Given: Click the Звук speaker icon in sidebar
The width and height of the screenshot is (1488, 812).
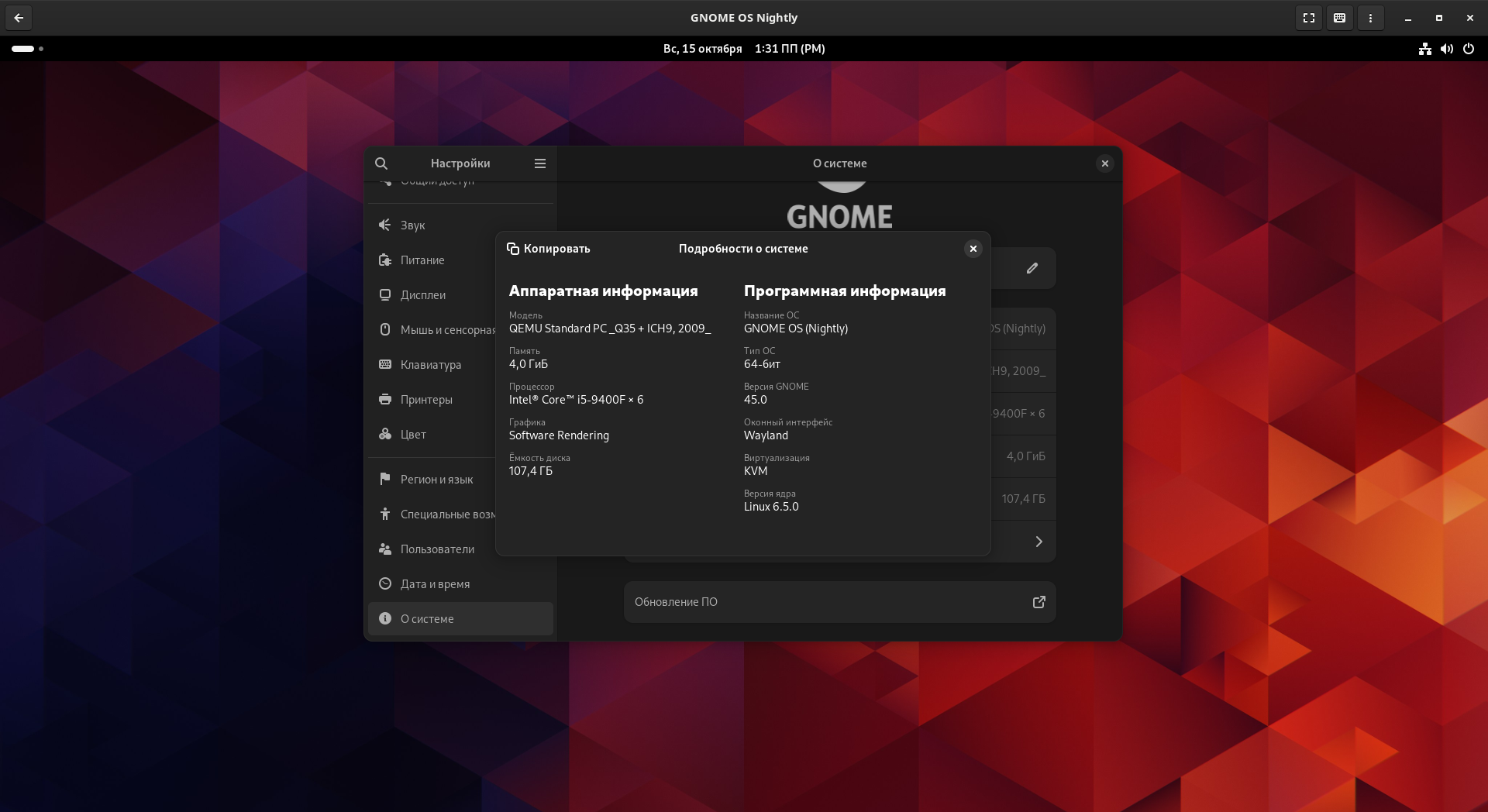Looking at the screenshot, I should (x=385, y=225).
